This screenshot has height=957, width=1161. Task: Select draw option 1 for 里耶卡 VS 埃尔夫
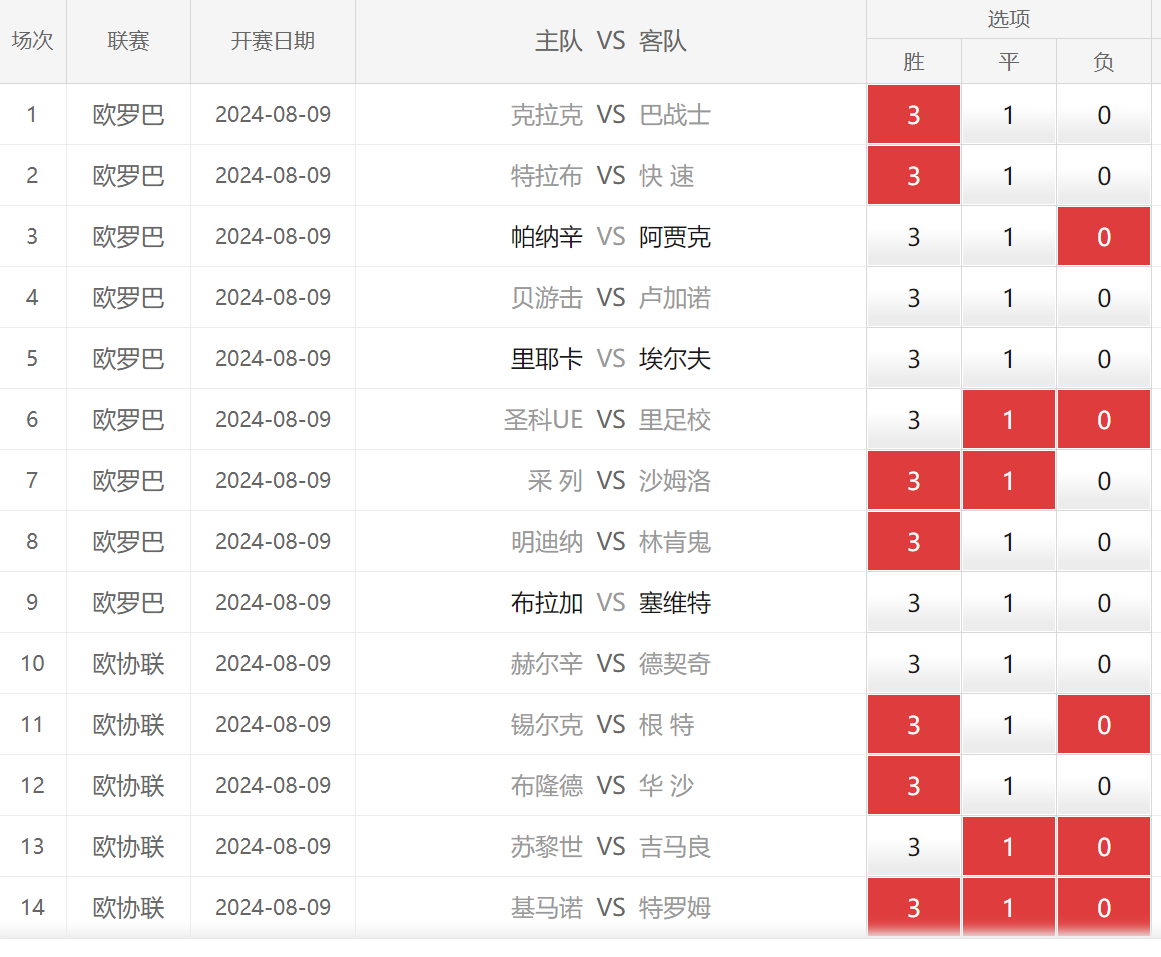[1008, 359]
